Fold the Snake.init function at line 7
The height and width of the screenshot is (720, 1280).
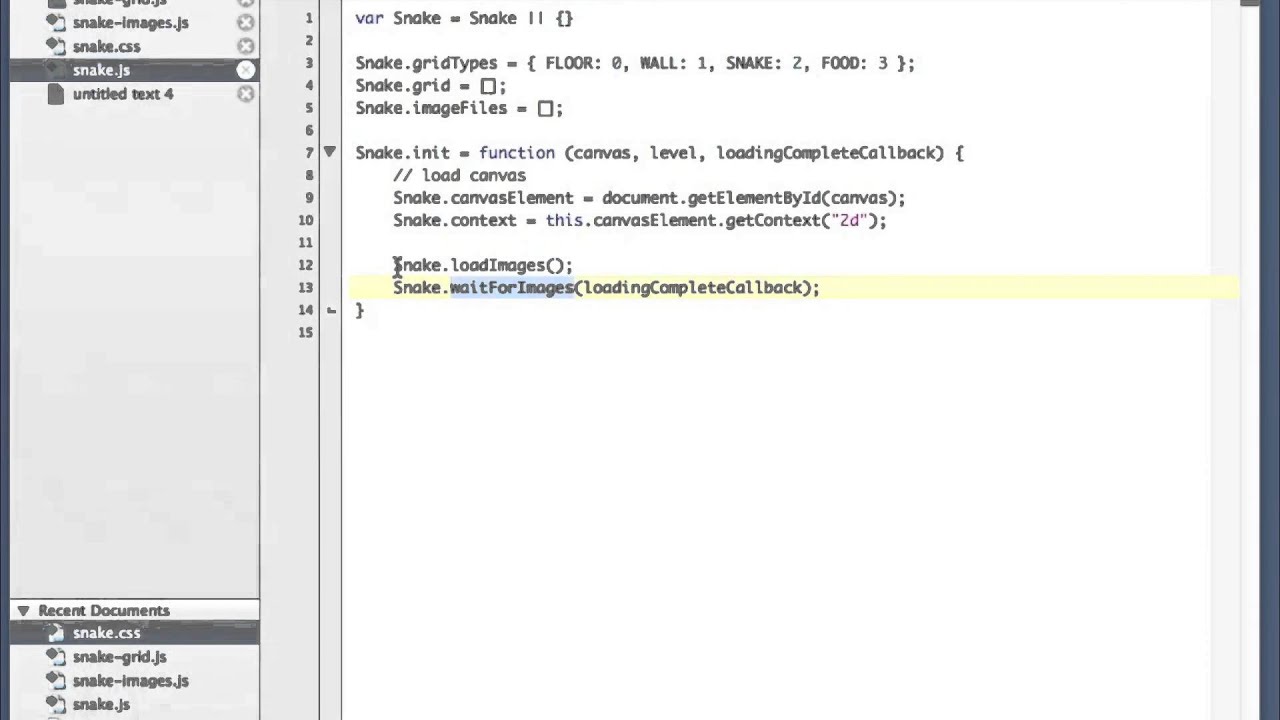[329, 152]
